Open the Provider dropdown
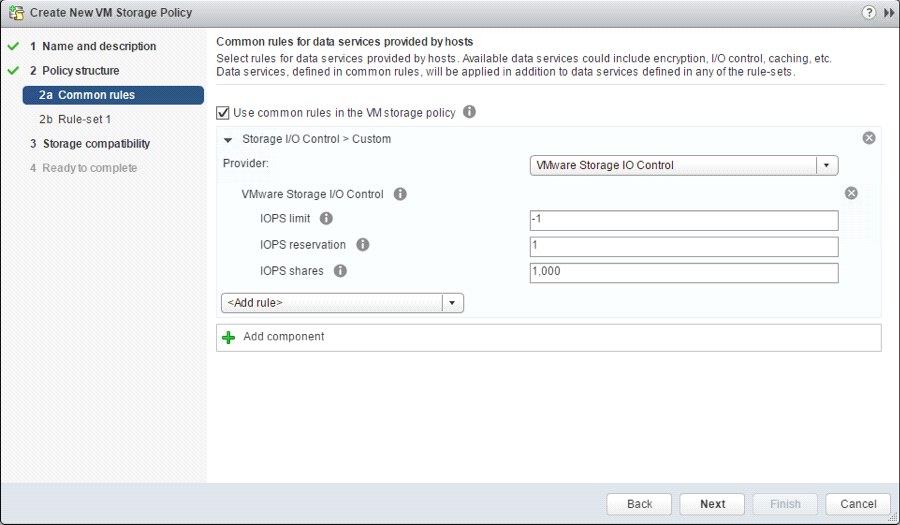 826,166
